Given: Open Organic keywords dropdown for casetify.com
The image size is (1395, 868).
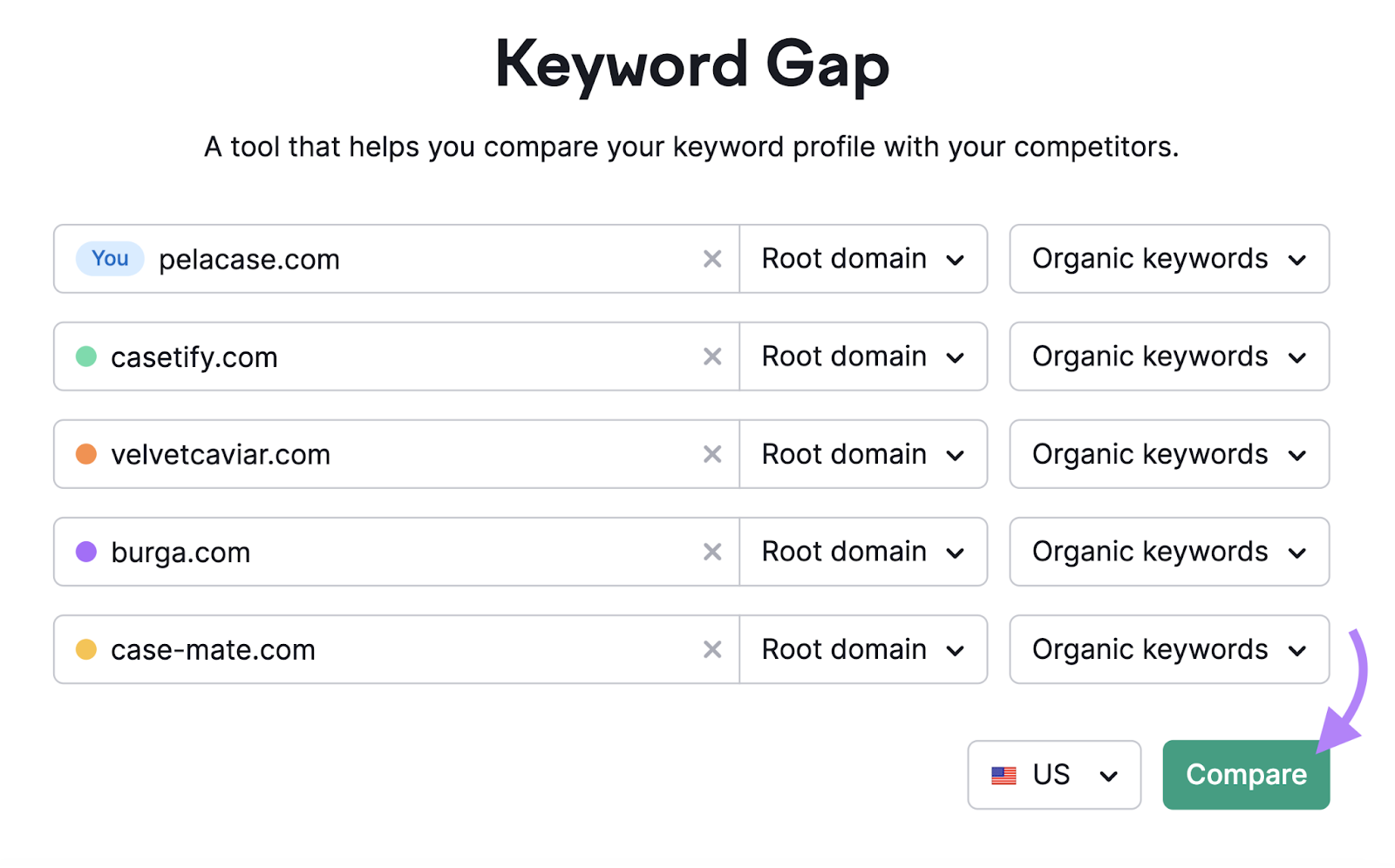Looking at the screenshot, I should (x=1168, y=356).
